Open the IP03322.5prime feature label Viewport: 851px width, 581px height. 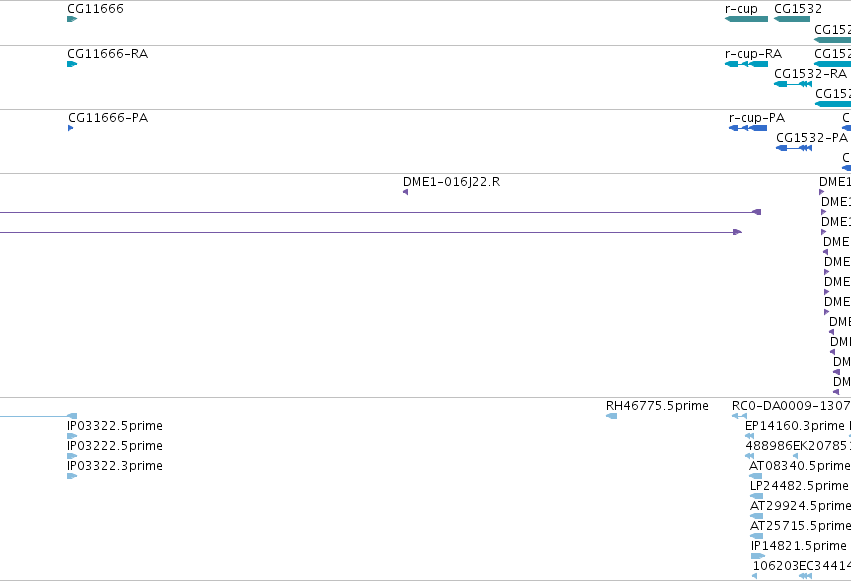[x=115, y=426]
